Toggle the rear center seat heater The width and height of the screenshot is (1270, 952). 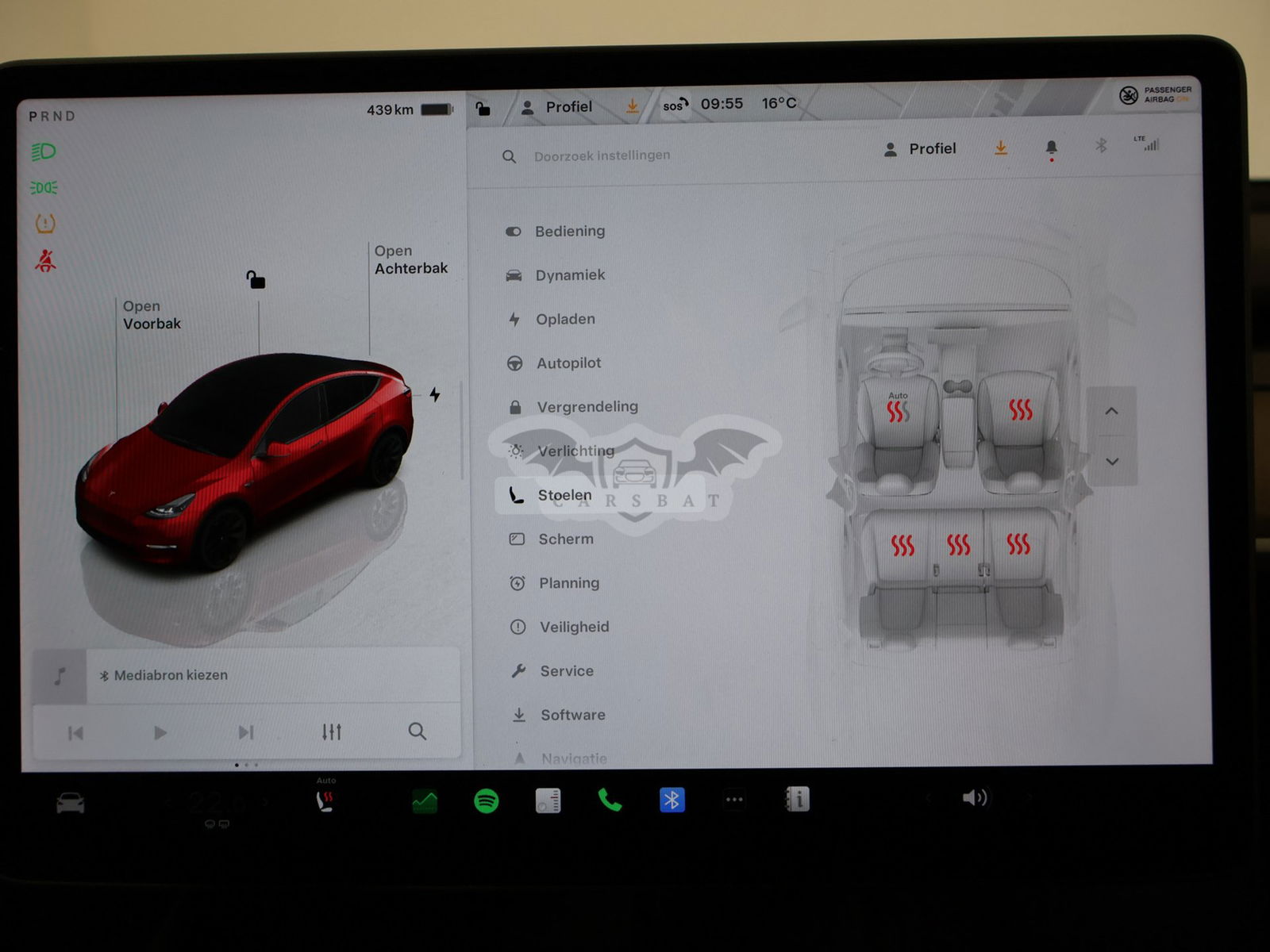(959, 544)
